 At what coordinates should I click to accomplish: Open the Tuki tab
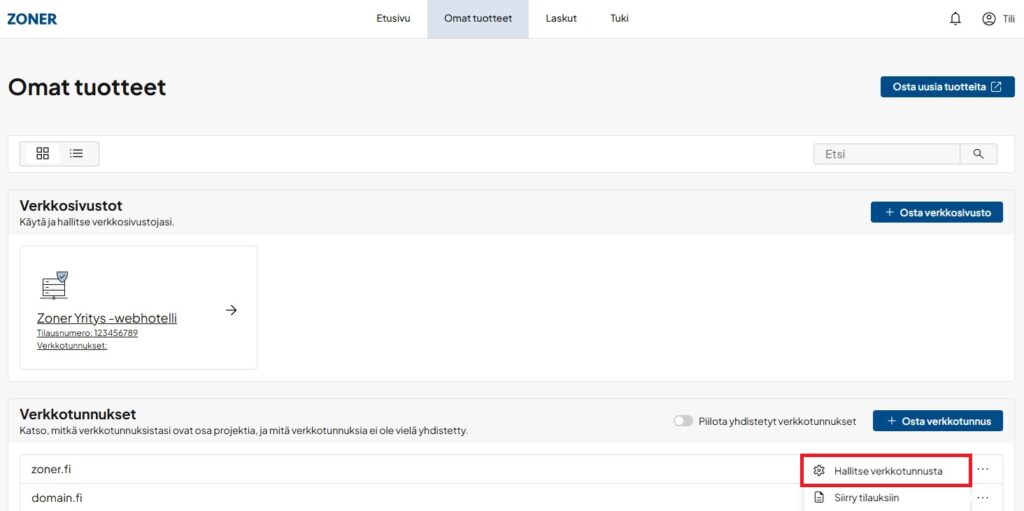coord(619,18)
